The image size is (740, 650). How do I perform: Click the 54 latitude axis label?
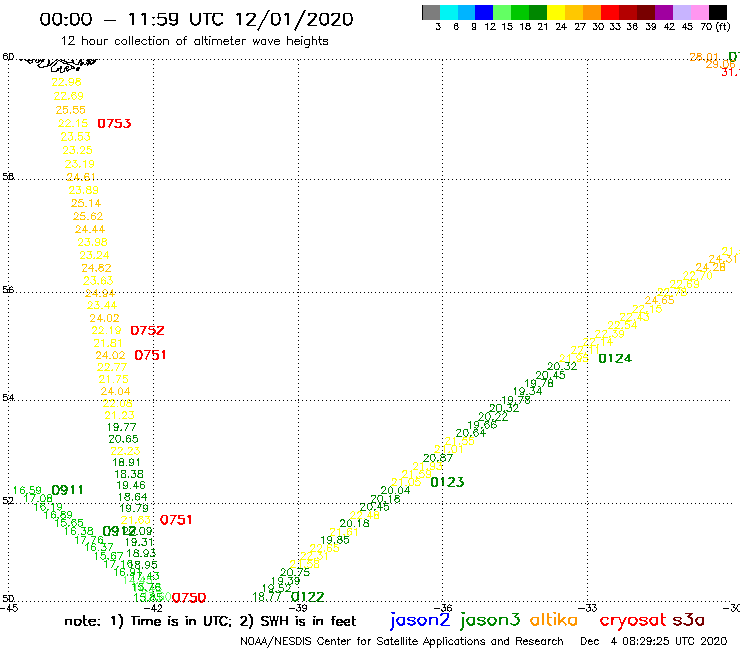coord(8,397)
